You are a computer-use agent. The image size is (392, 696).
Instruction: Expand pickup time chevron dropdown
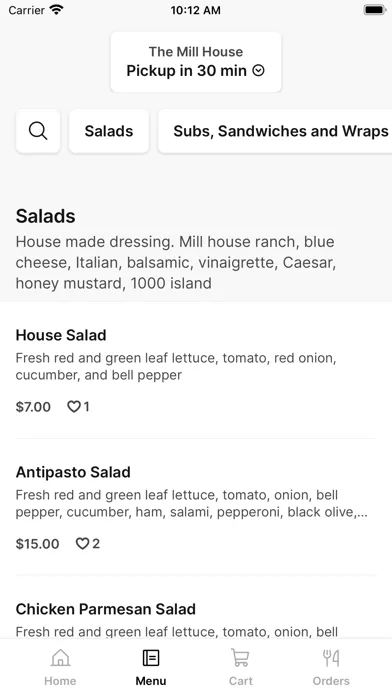point(258,71)
